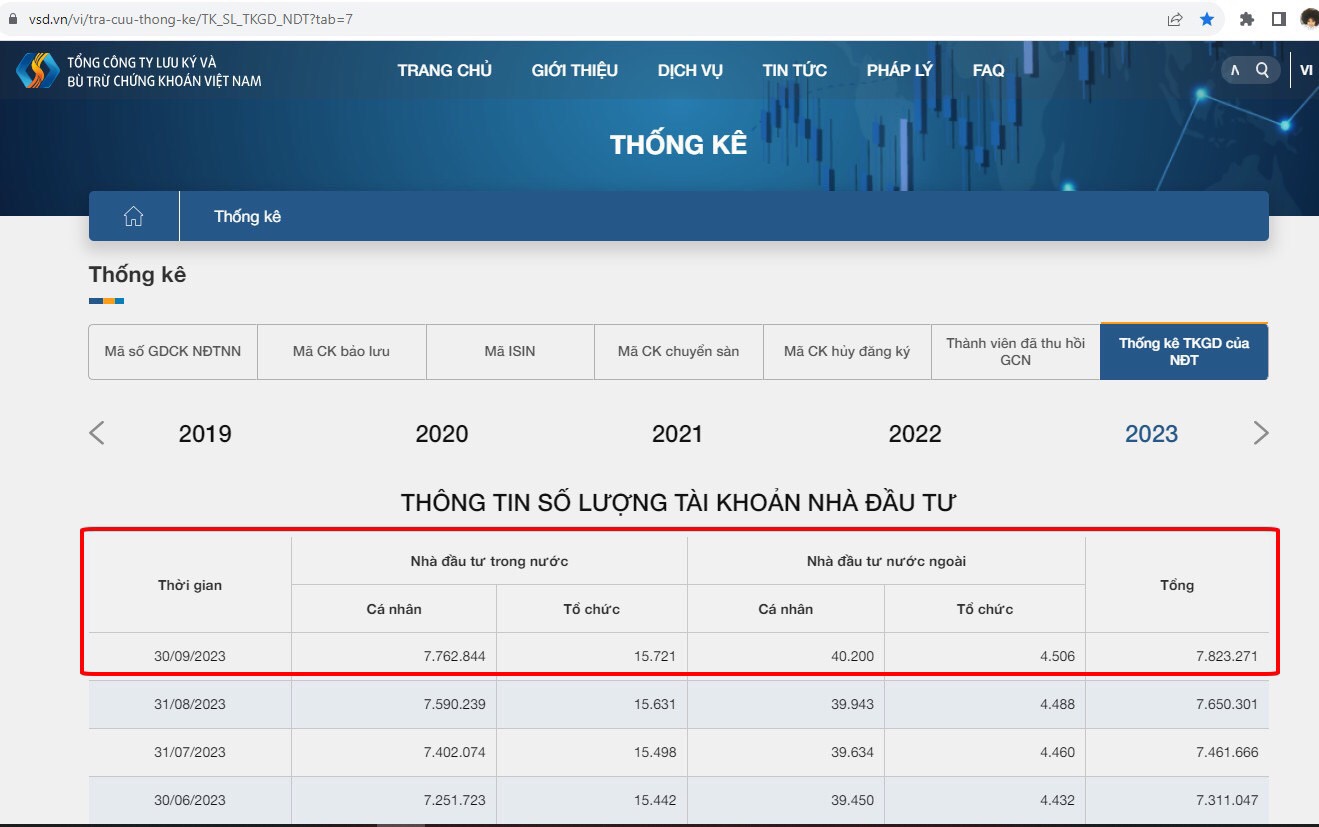Open the DỊCH VỤ menu
Screen dimensions: 1319x827
point(690,70)
